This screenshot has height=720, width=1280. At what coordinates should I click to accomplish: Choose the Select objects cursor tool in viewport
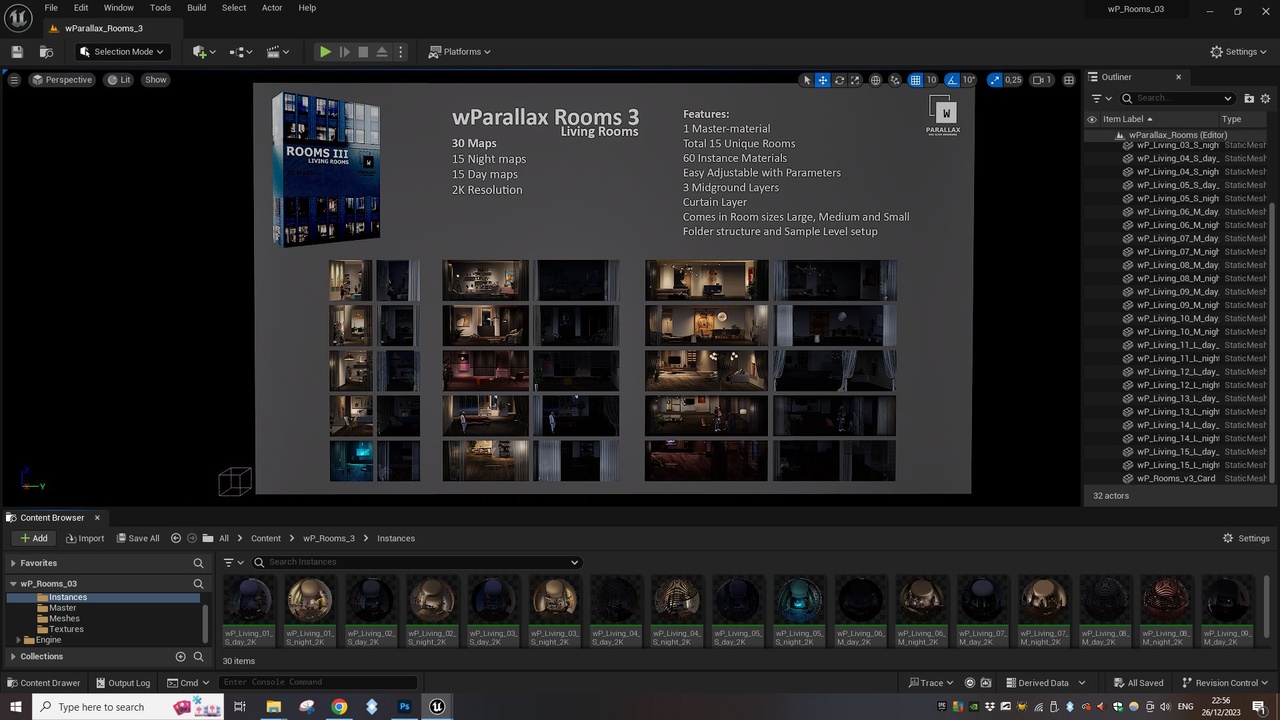807,80
